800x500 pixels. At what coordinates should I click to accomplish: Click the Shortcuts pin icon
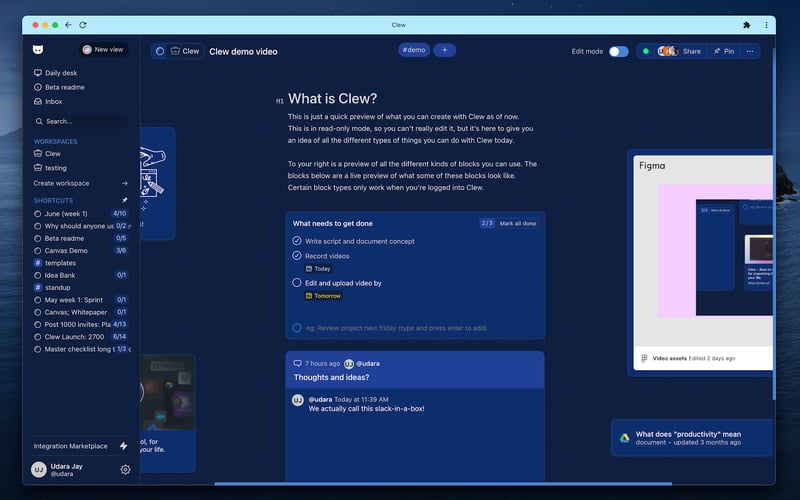click(124, 200)
